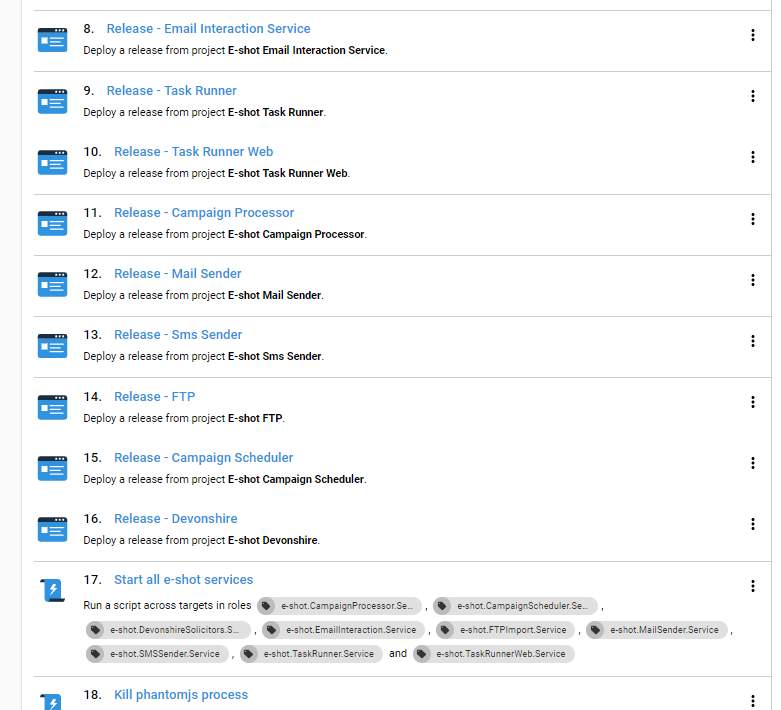781x710 pixels.
Task: Expand the options menu for Release - Sms Sender
Action: [752, 341]
